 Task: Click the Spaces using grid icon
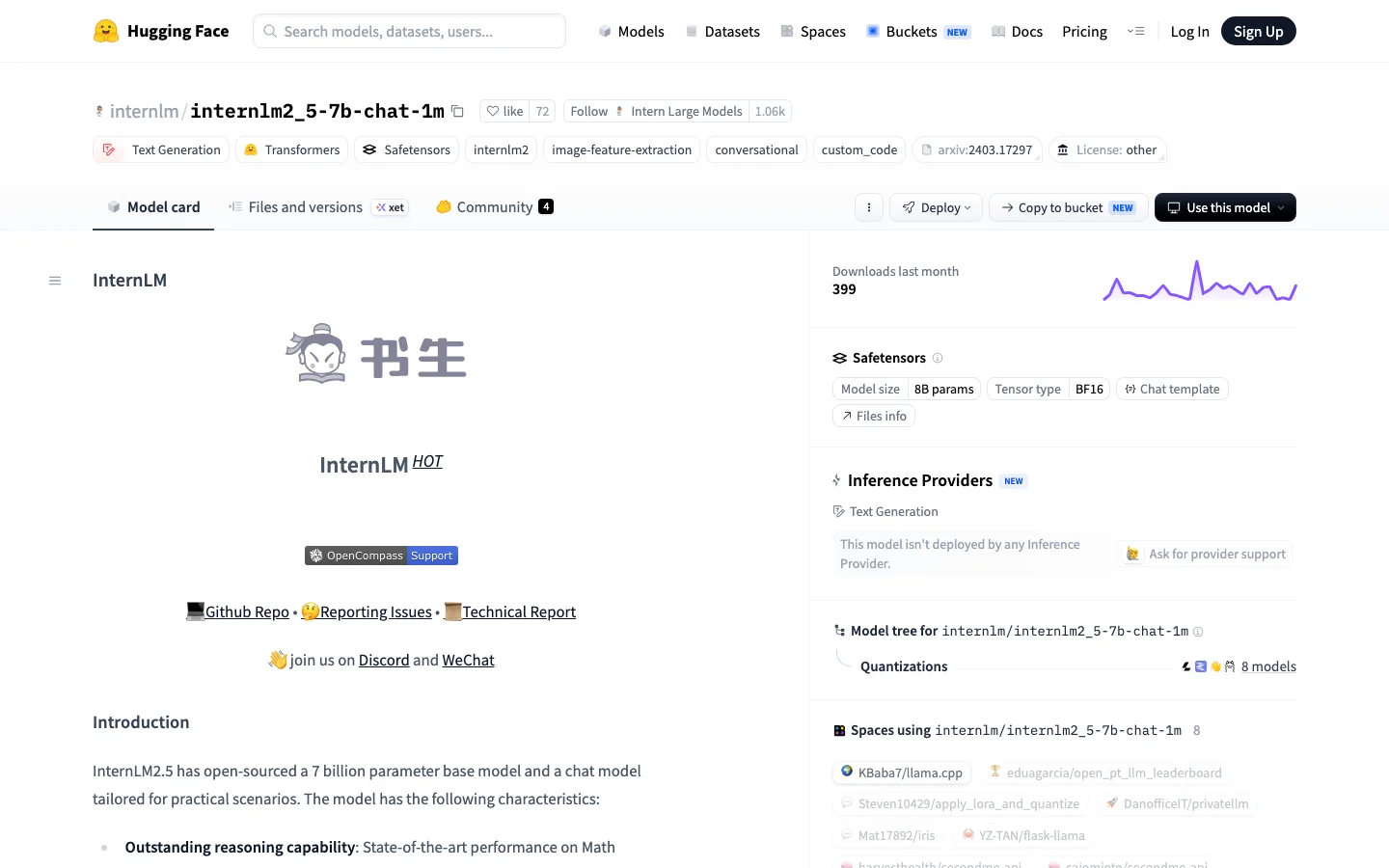(x=839, y=731)
